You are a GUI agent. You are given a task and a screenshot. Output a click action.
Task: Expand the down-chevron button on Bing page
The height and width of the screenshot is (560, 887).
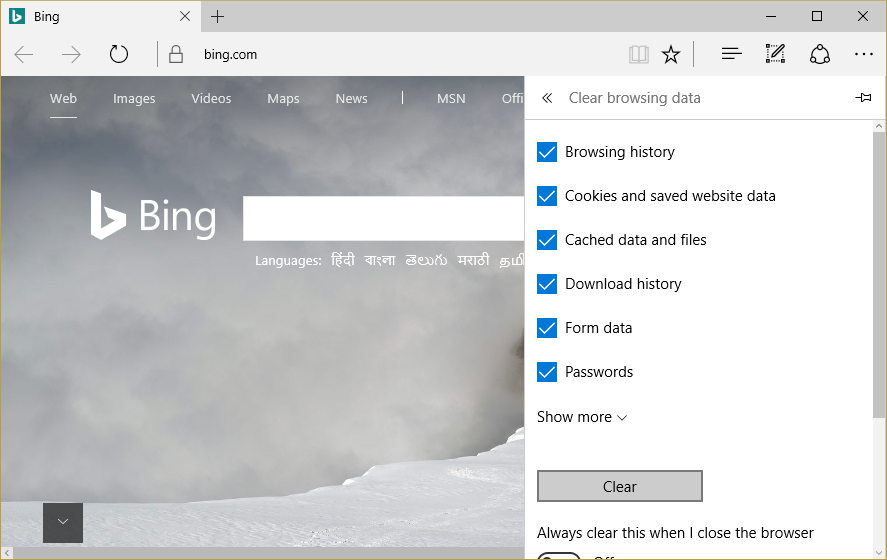pos(63,522)
